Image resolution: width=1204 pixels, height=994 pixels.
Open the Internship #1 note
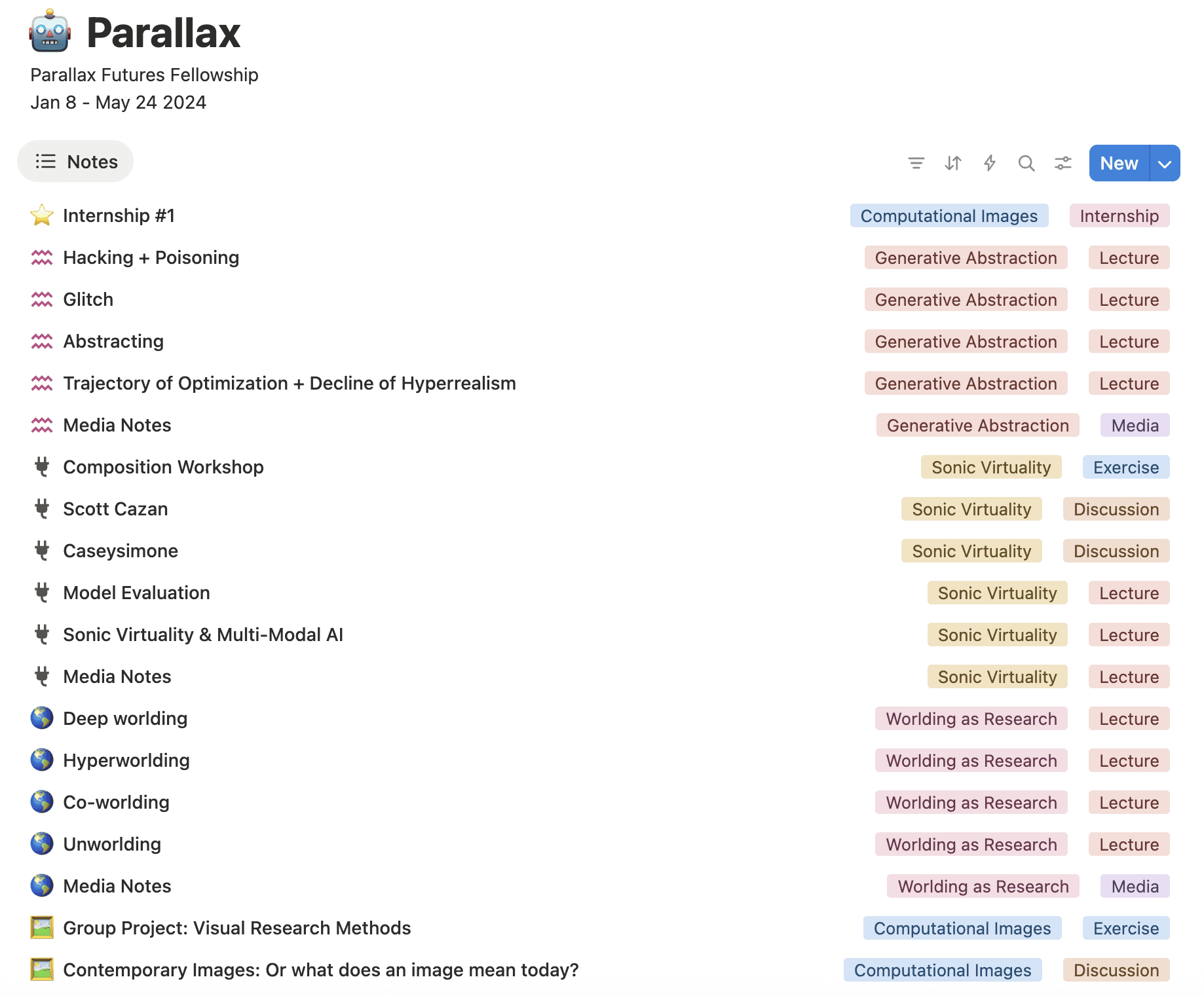pyautogui.click(x=119, y=215)
